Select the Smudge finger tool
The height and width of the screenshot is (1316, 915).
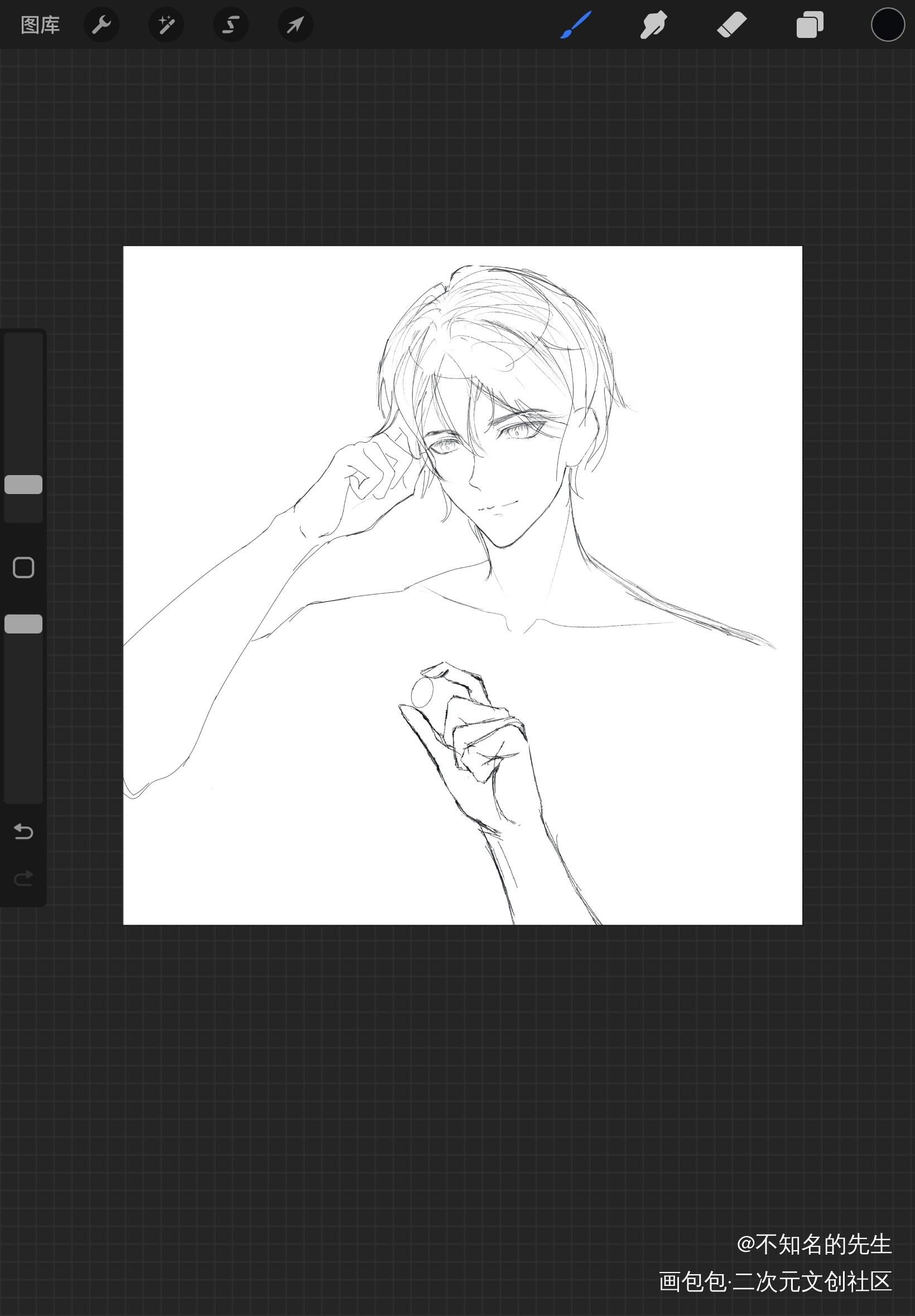click(653, 25)
